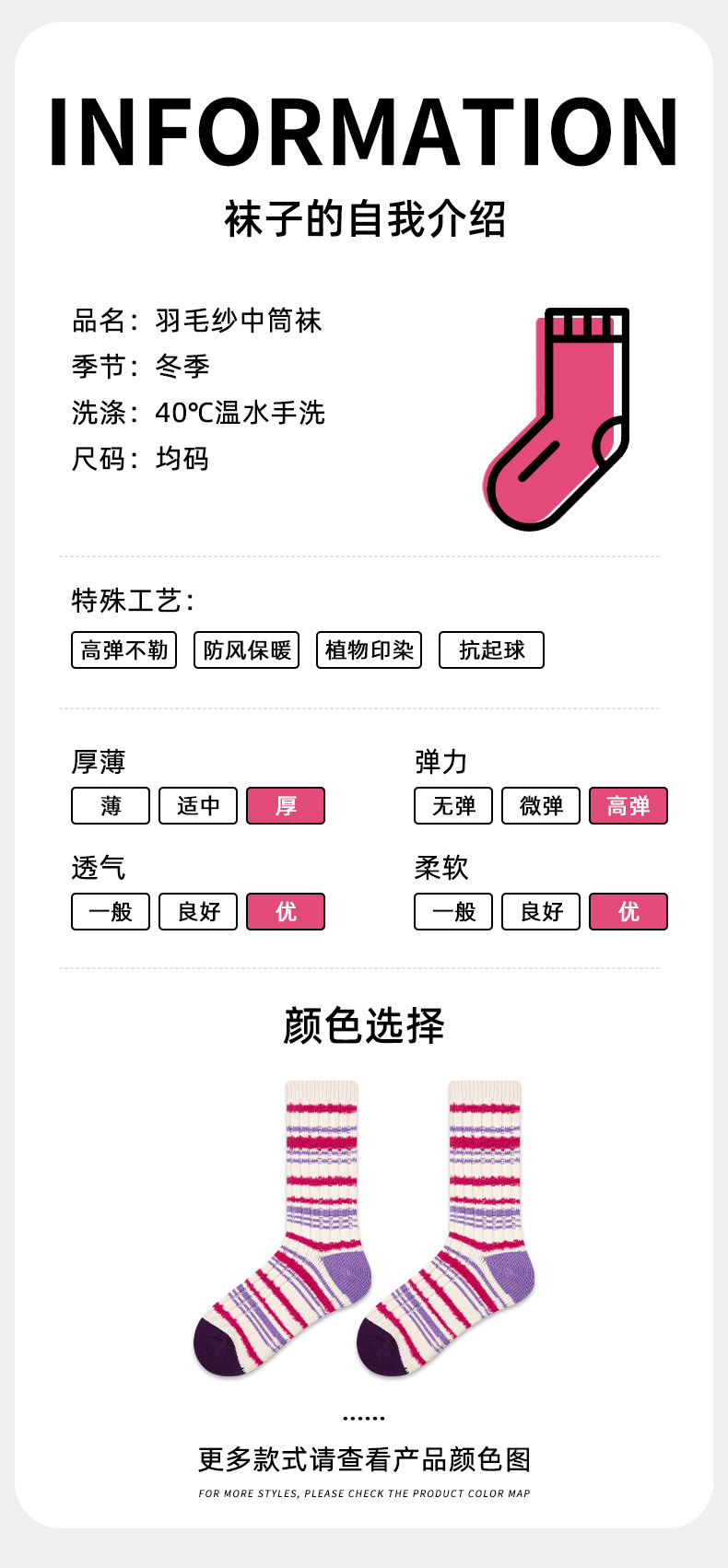Click the 抗起球 feature tag
The image size is (728, 1568).
tap(491, 650)
